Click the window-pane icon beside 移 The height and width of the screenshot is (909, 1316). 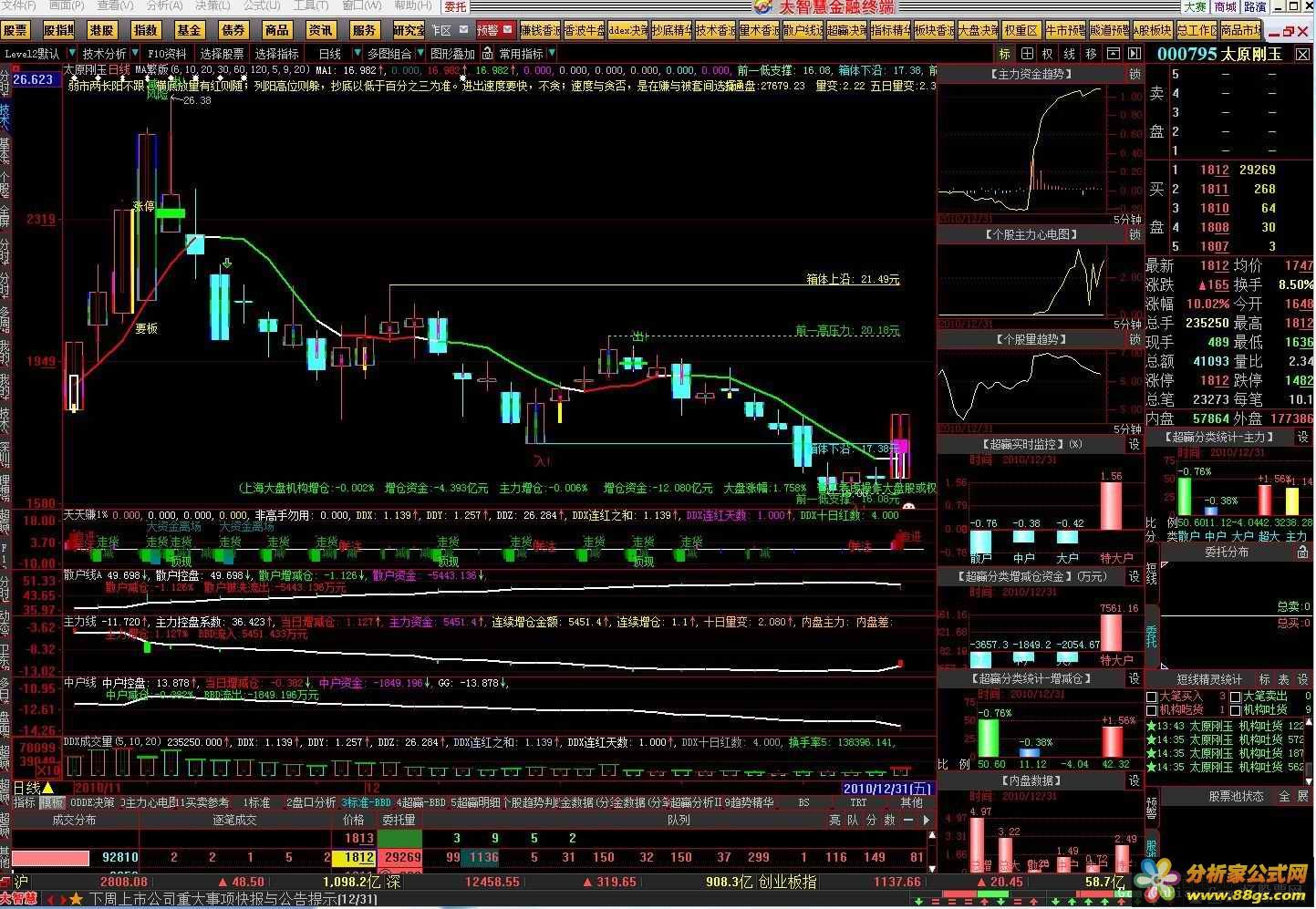(1113, 54)
